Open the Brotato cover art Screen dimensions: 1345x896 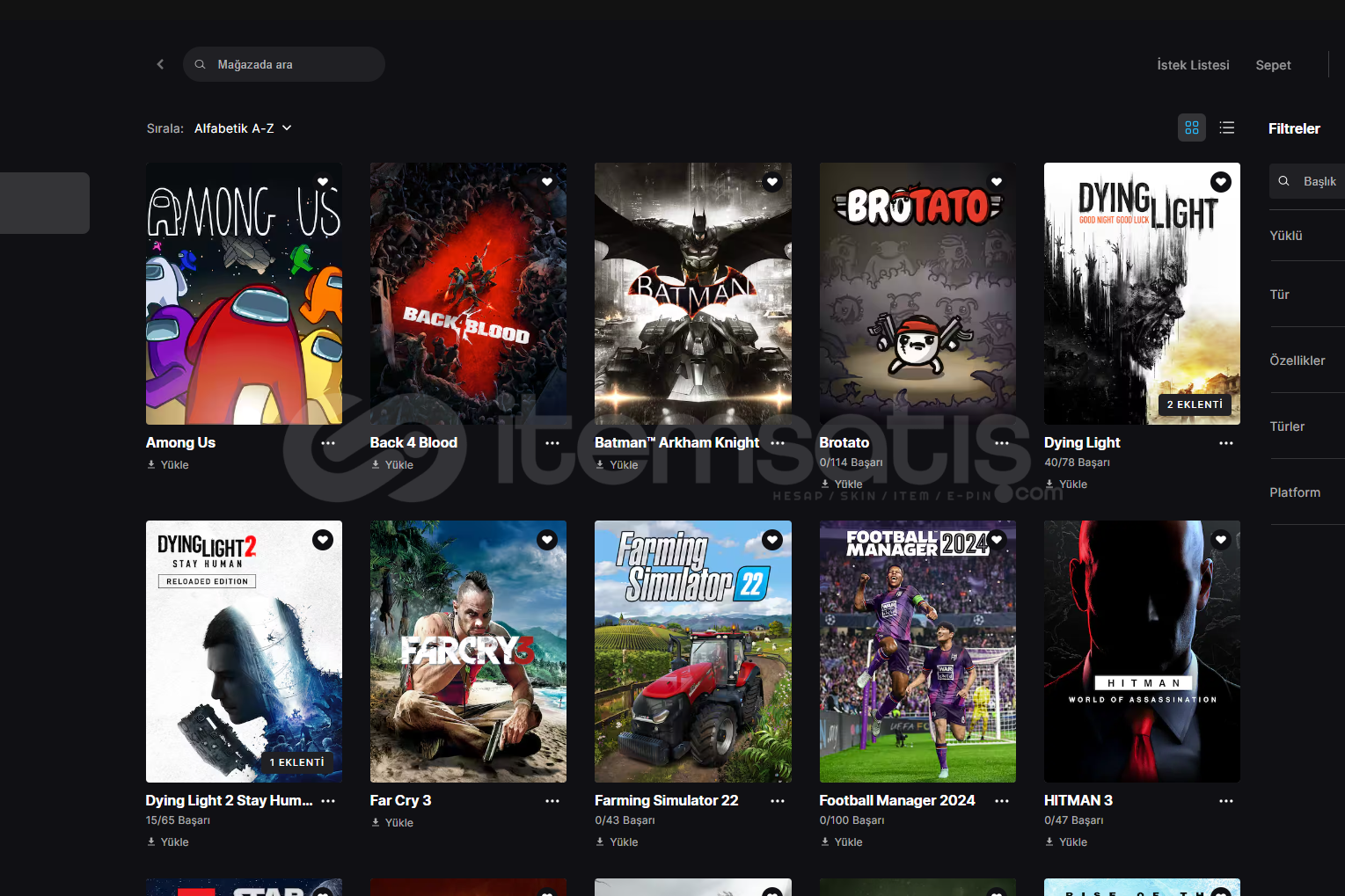pos(917,294)
